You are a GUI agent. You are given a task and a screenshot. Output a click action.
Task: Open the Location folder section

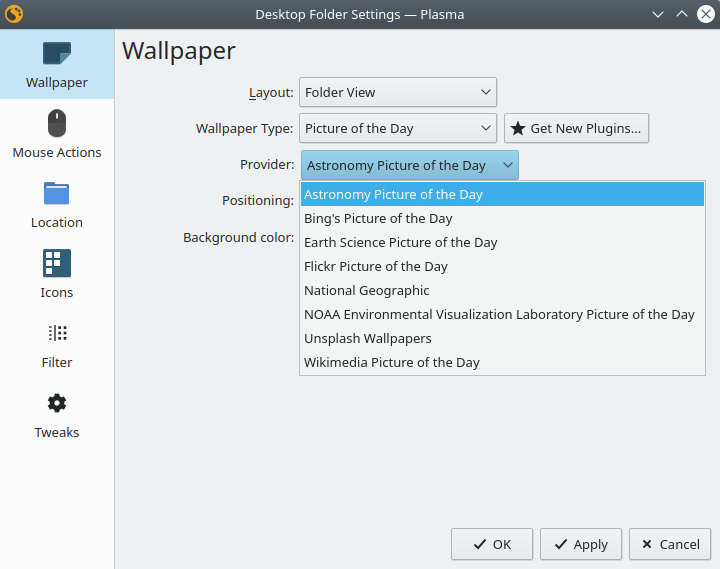[x=57, y=205]
